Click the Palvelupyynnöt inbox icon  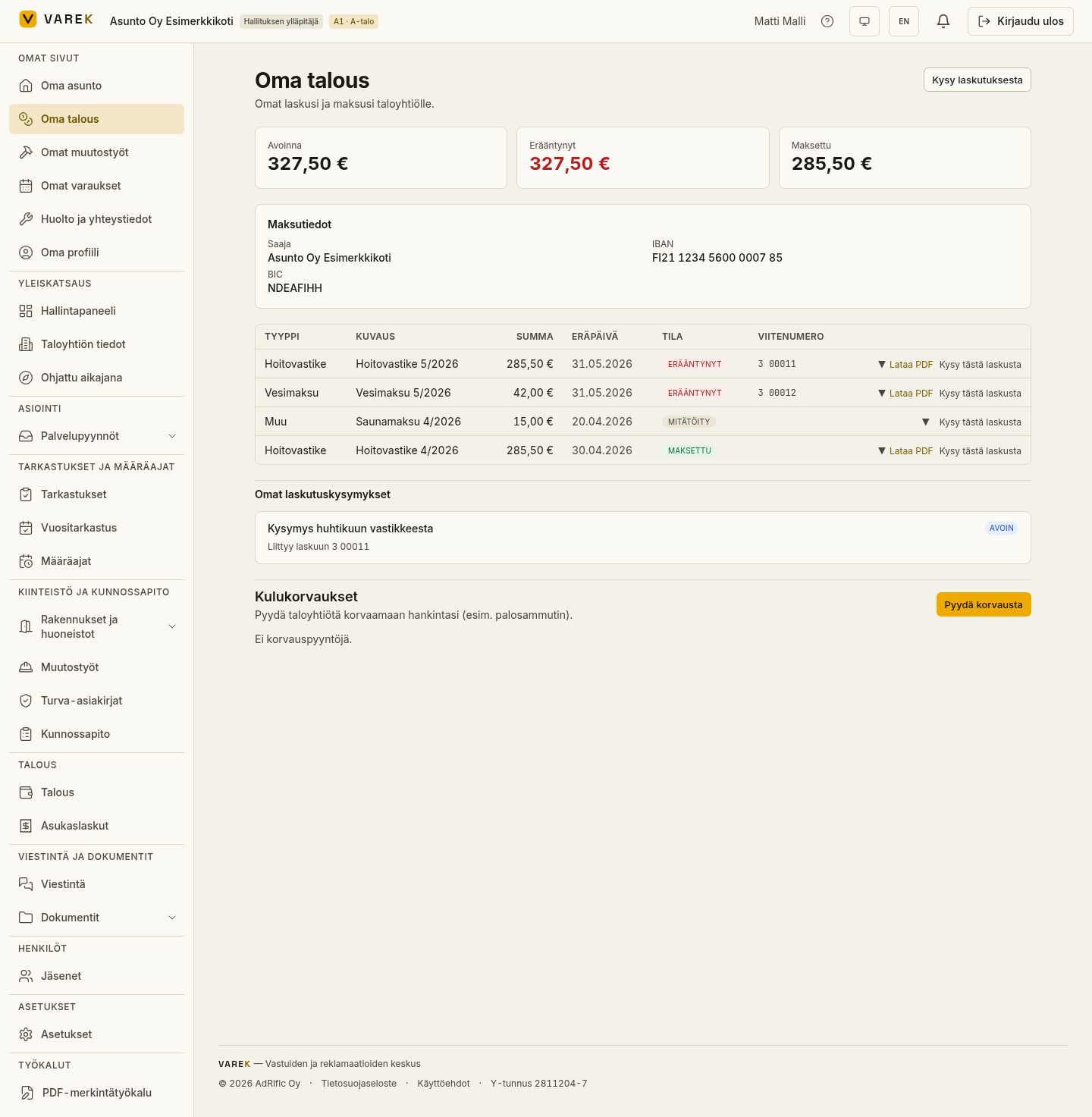click(x=26, y=436)
